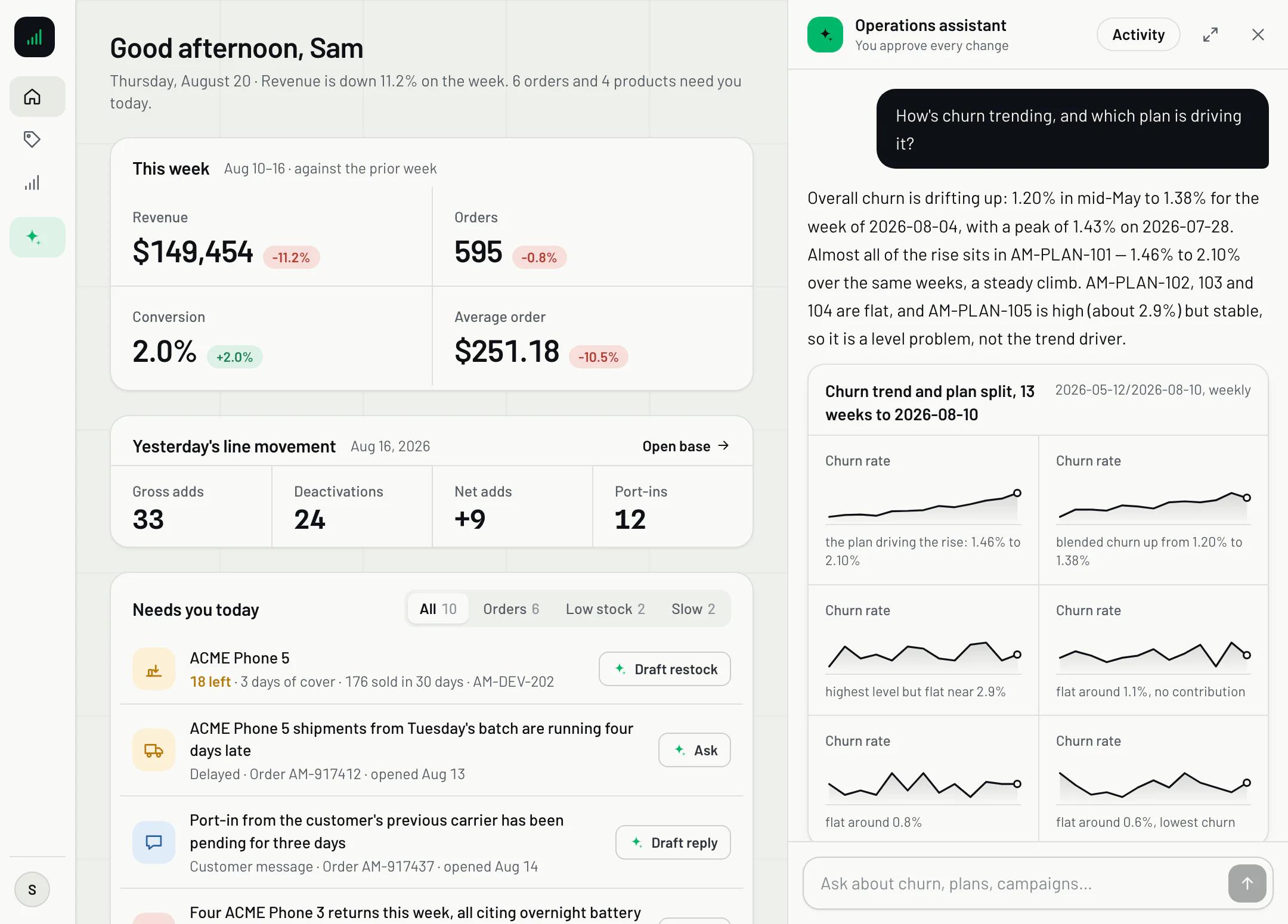Image resolution: width=1288 pixels, height=924 pixels.
Task: Switch to the Orders 6 tab
Action: coord(511,609)
